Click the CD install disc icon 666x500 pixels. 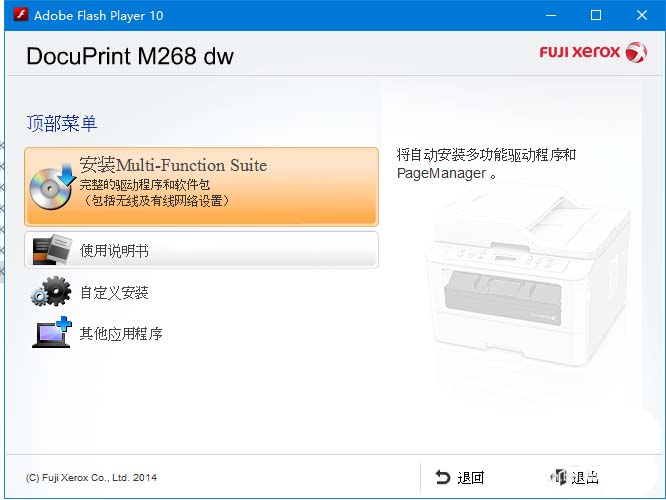(51, 186)
